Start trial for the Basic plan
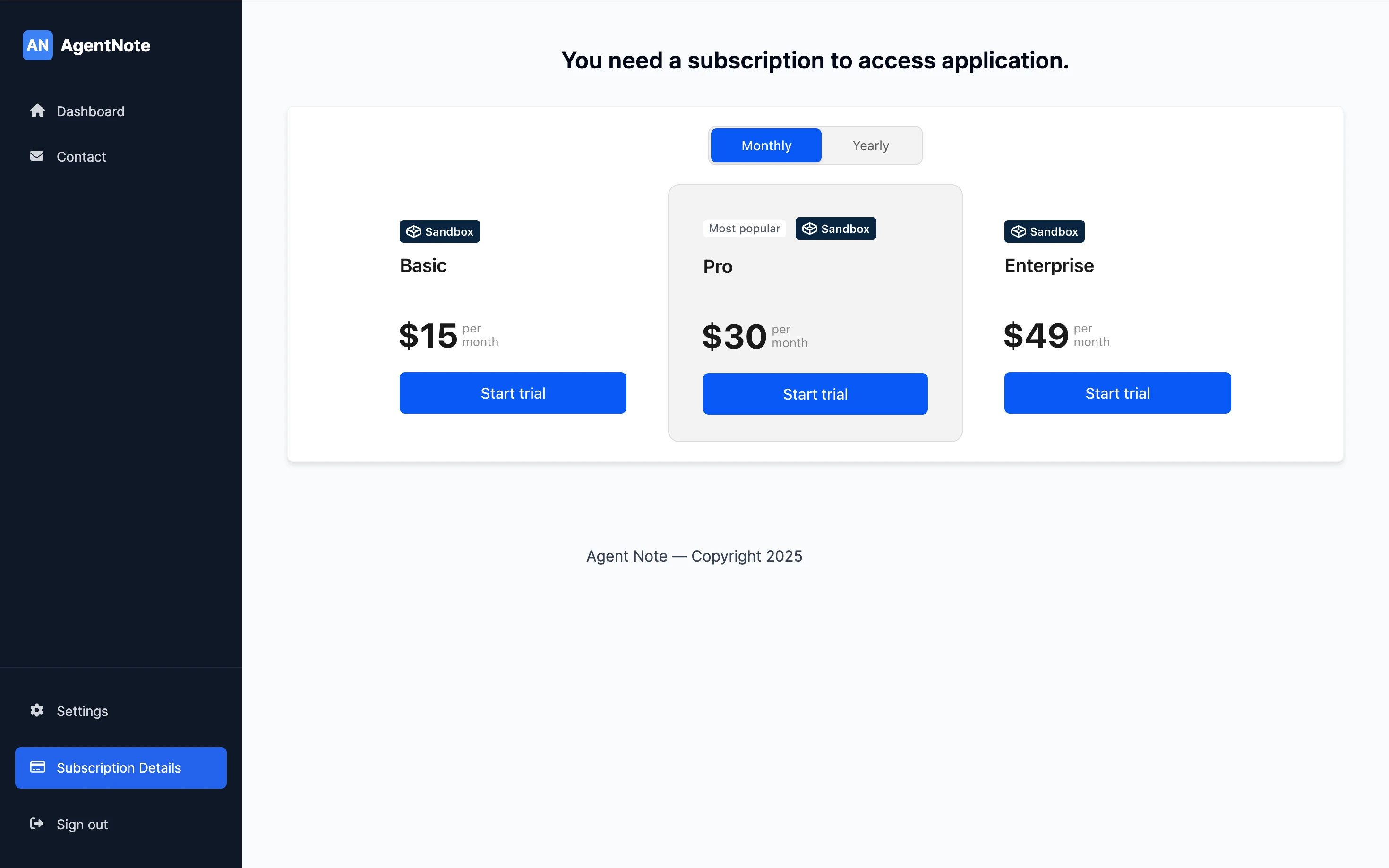Image resolution: width=1389 pixels, height=868 pixels. click(x=513, y=393)
